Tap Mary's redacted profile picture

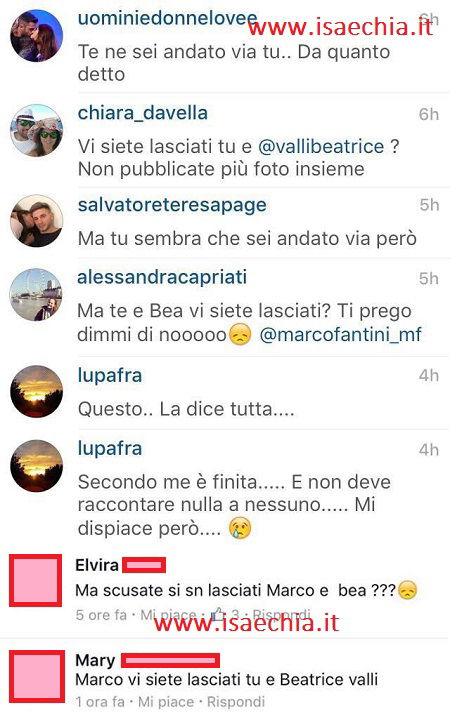tap(37, 676)
